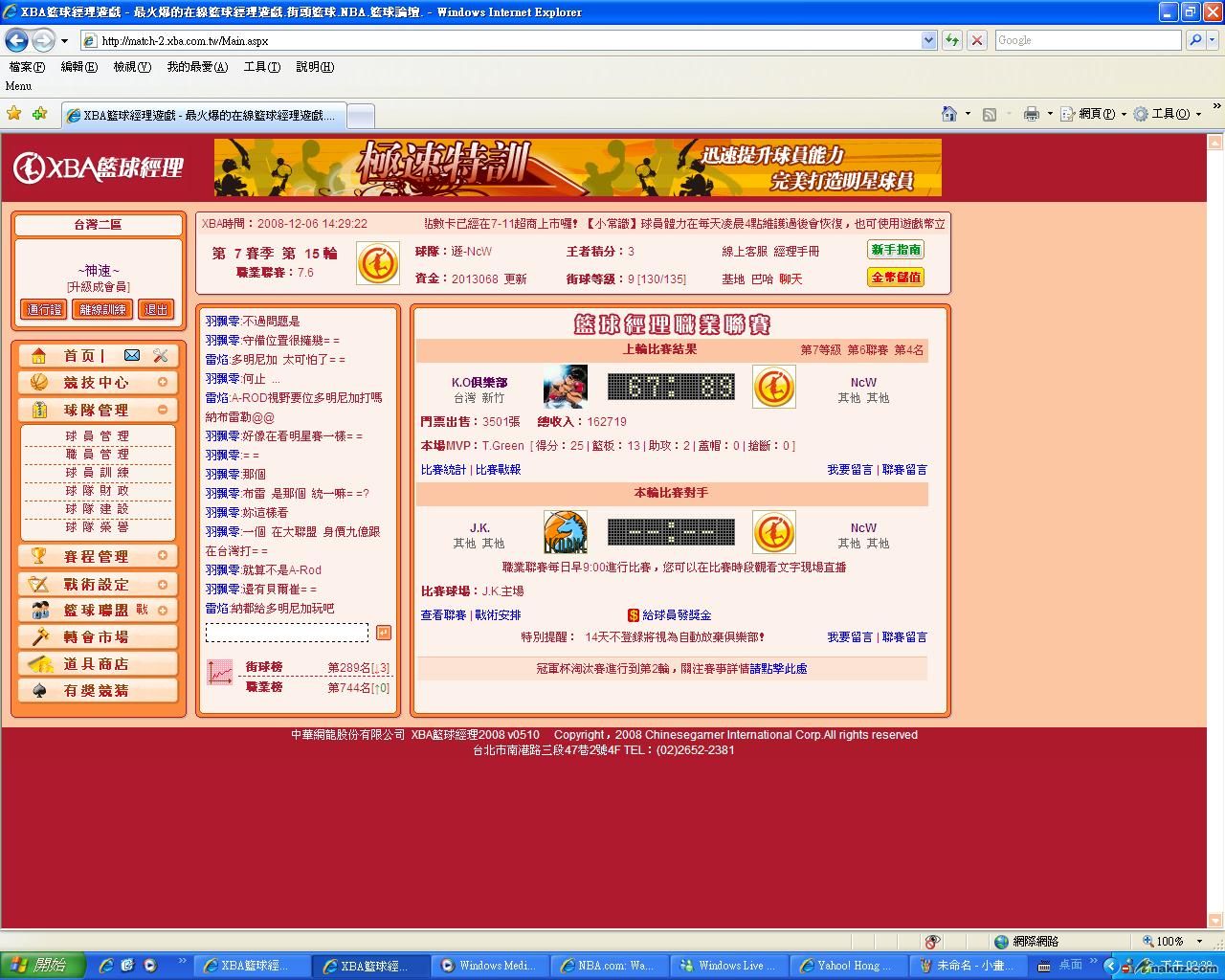Click the 查看聯賽 link

443,615
